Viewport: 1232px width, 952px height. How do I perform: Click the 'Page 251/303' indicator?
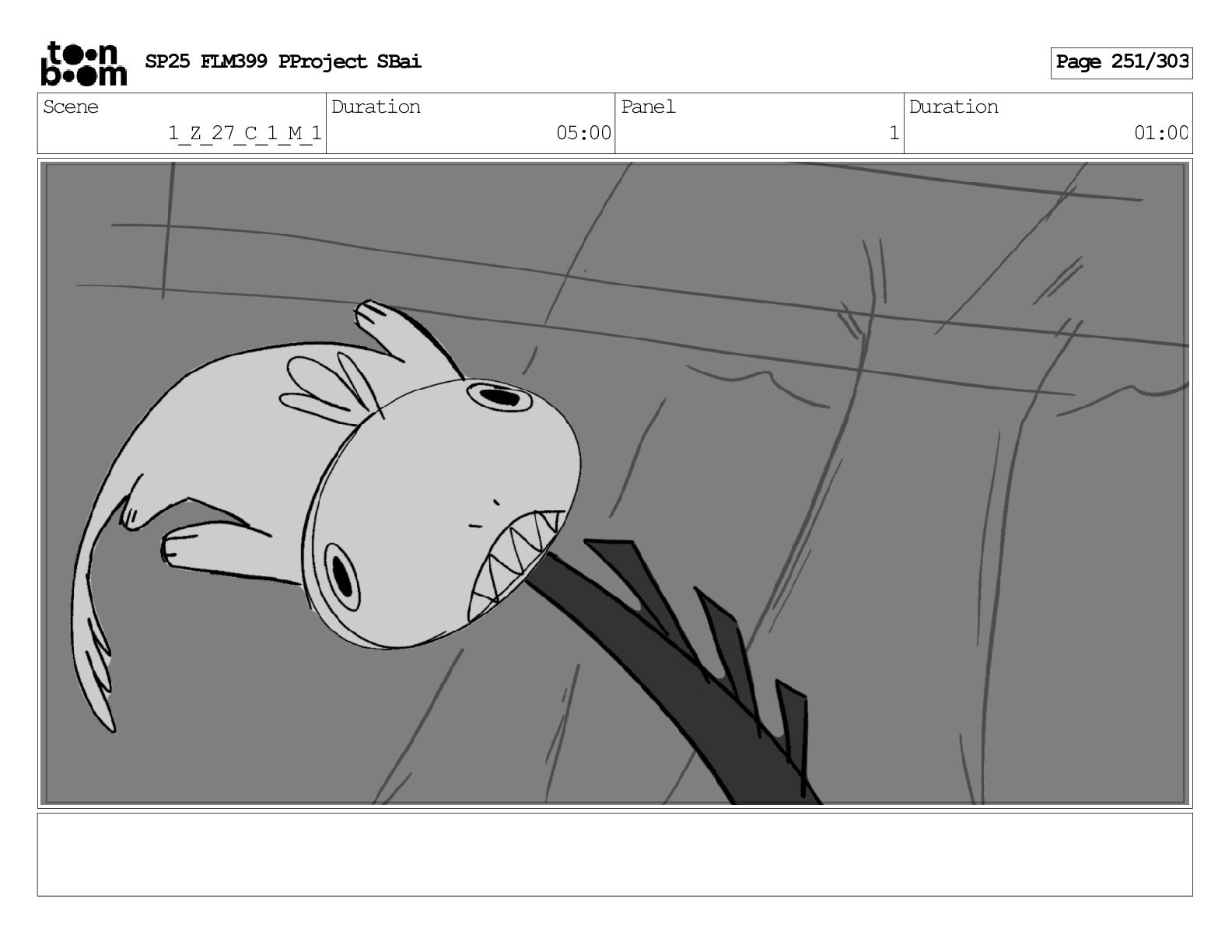click(1122, 62)
